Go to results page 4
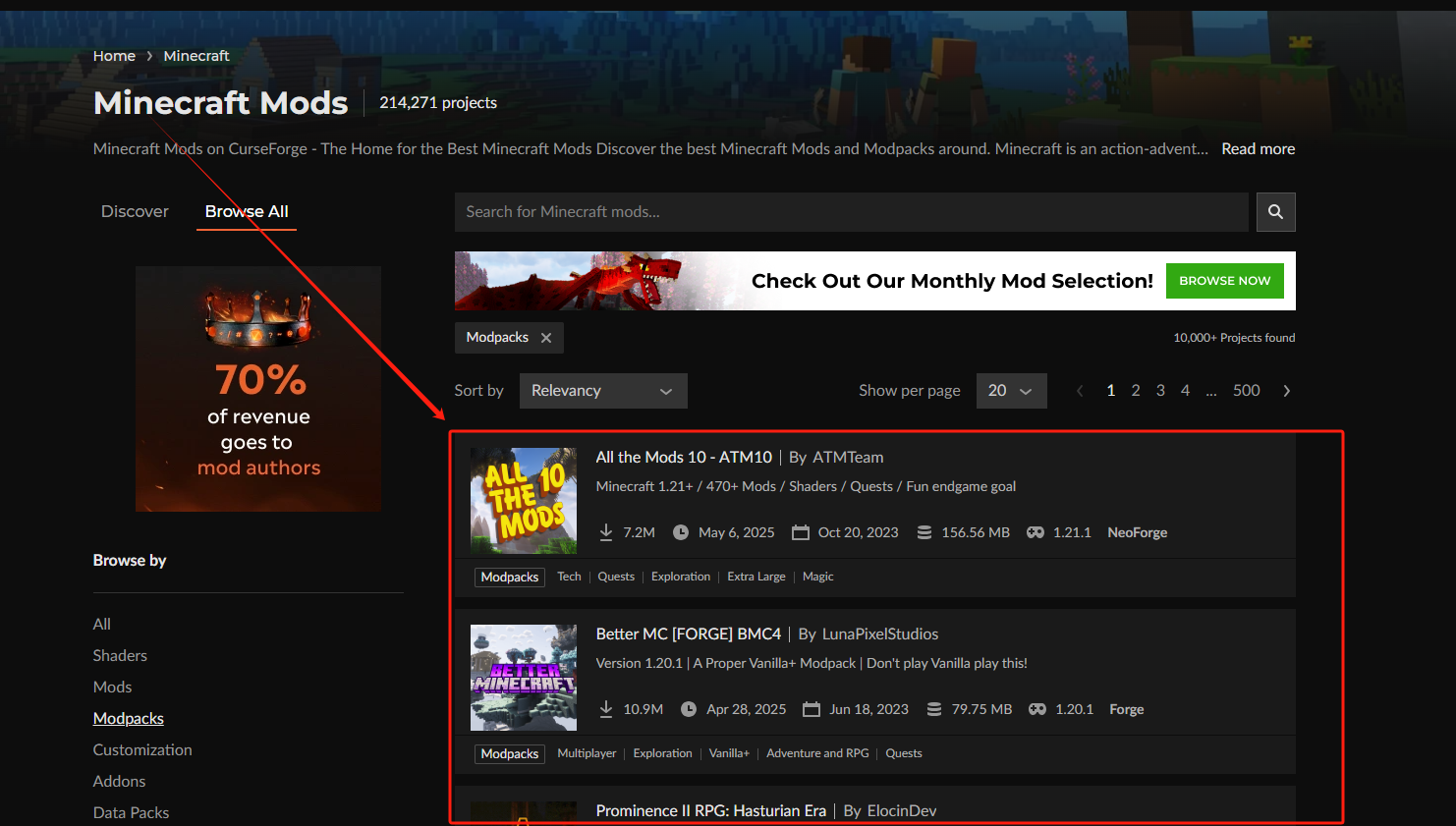Image resolution: width=1456 pixels, height=826 pixels. pyautogui.click(x=1185, y=391)
